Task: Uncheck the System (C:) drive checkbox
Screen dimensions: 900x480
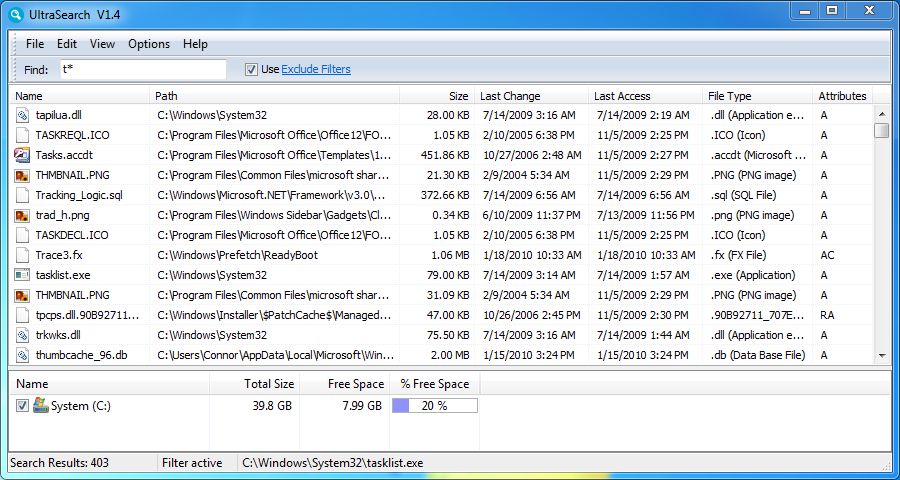Action: click(x=22, y=406)
